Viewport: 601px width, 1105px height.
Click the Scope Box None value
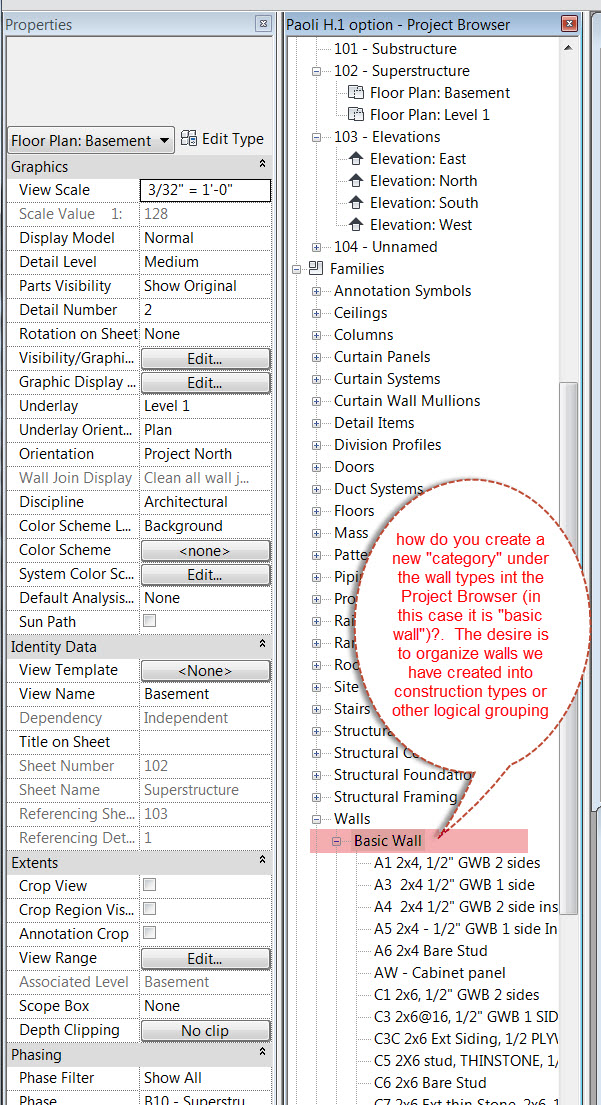coord(206,1006)
